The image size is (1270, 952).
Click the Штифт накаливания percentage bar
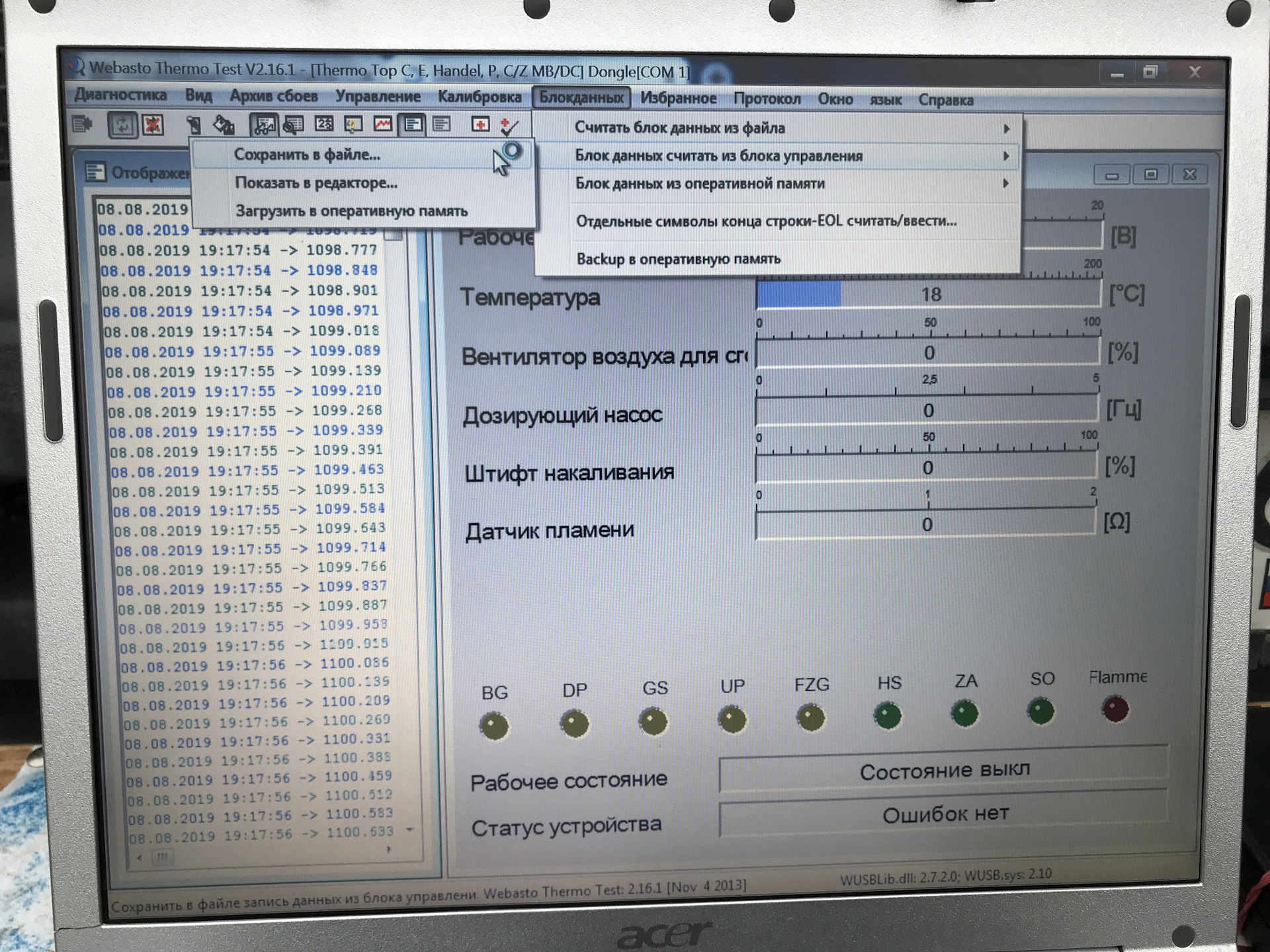point(927,467)
